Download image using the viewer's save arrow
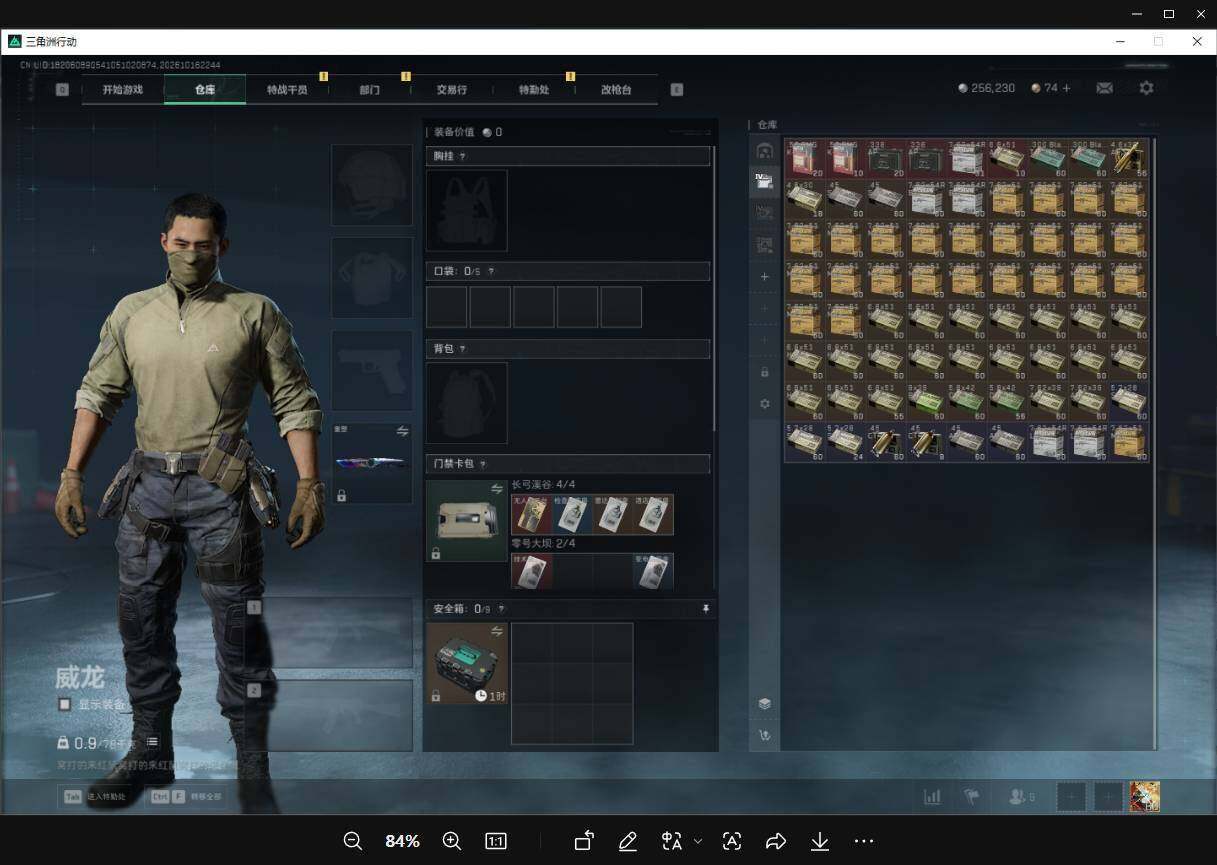Viewport: 1217px width, 865px height. (820, 841)
